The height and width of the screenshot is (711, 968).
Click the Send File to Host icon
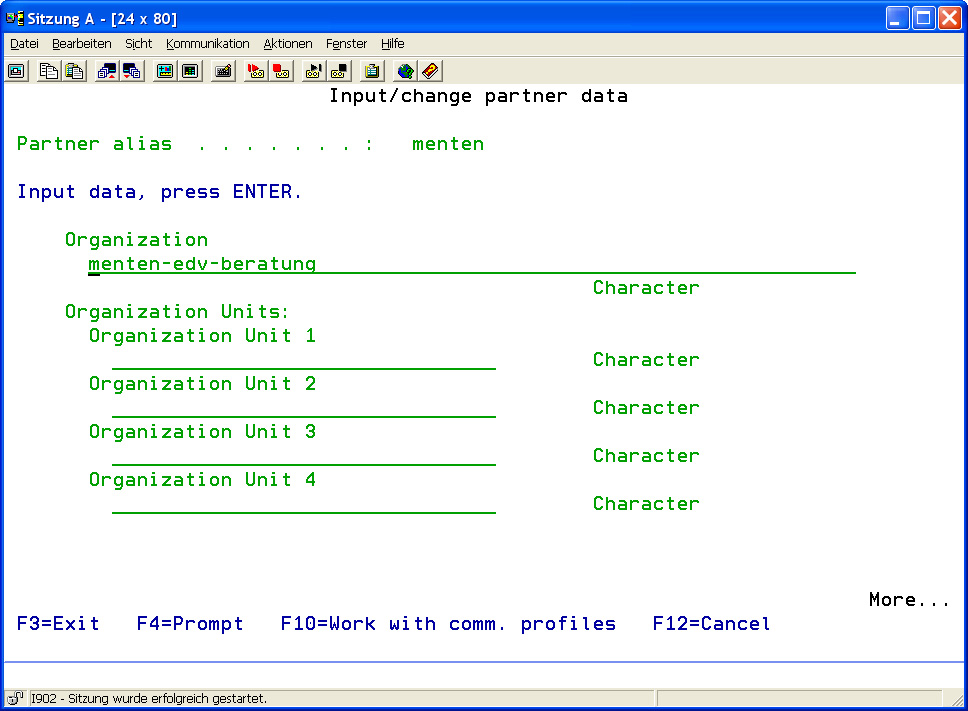[x=107, y=71]
